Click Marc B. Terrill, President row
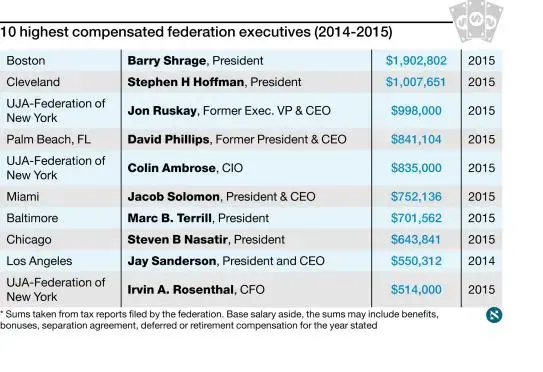The width and height of the screenshot is (543, 372). coord(251,218)
